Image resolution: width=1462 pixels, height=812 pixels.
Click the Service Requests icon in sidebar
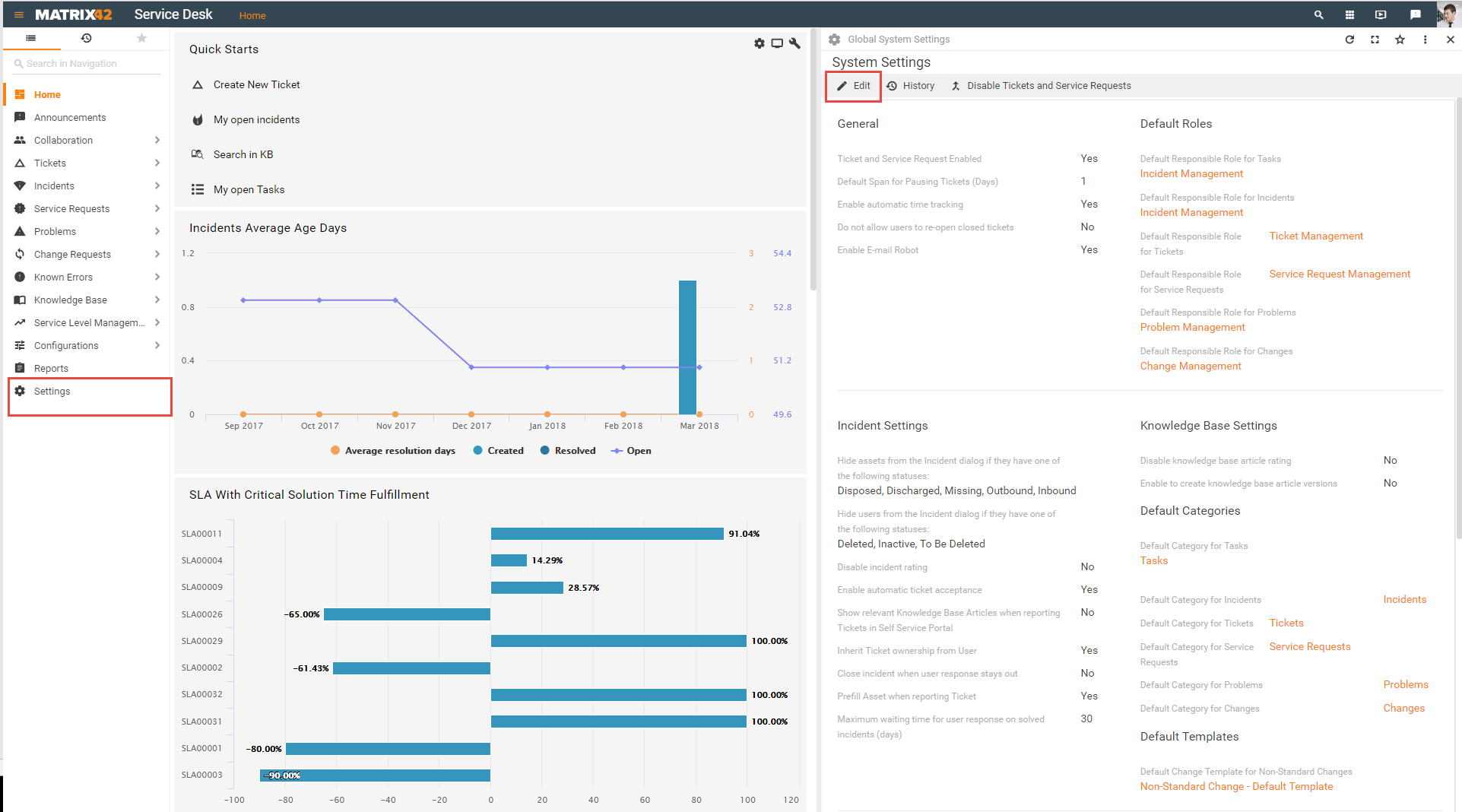click(x=20, y=208)
